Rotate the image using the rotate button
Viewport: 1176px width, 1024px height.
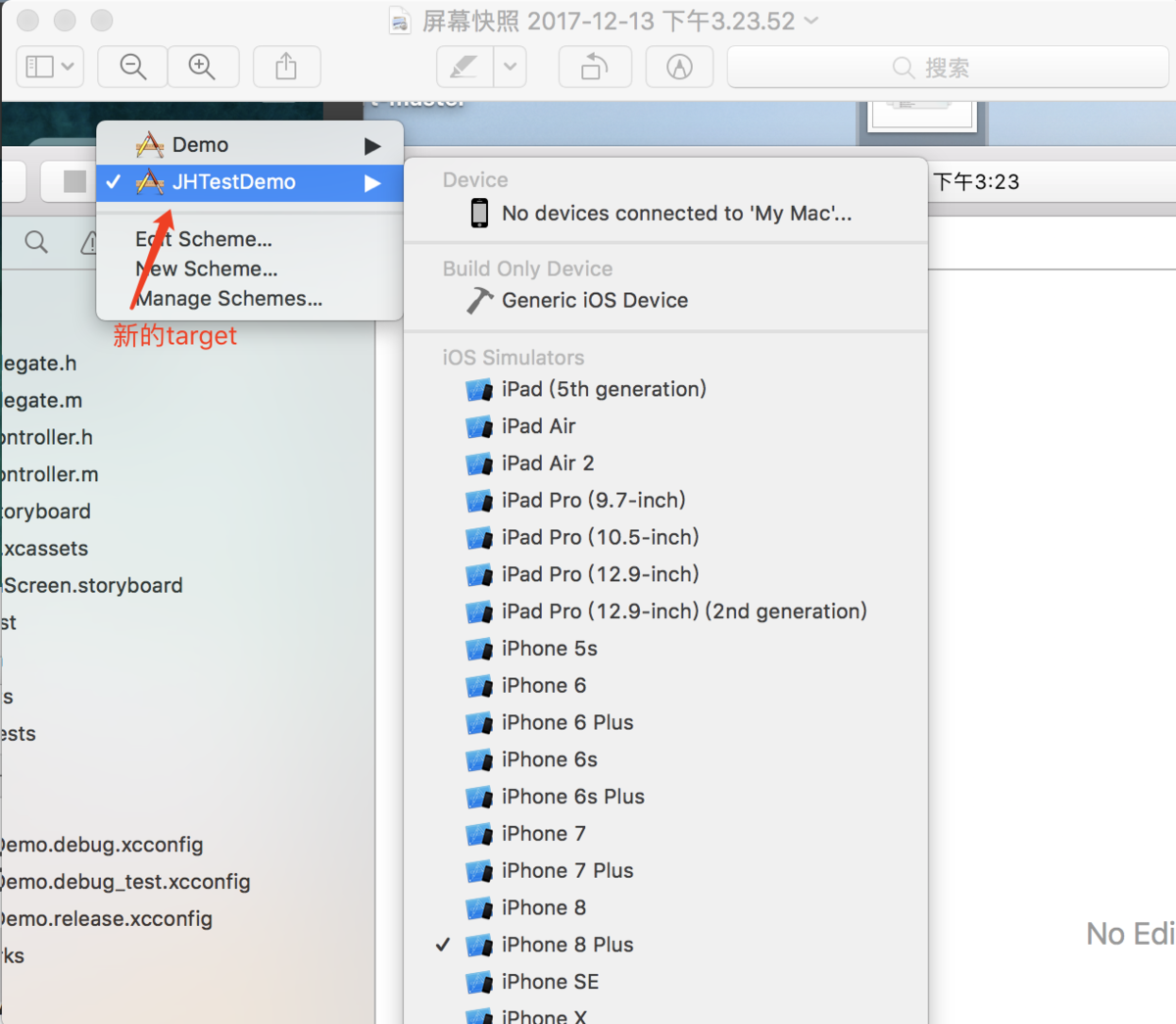[x=594, y=67]
